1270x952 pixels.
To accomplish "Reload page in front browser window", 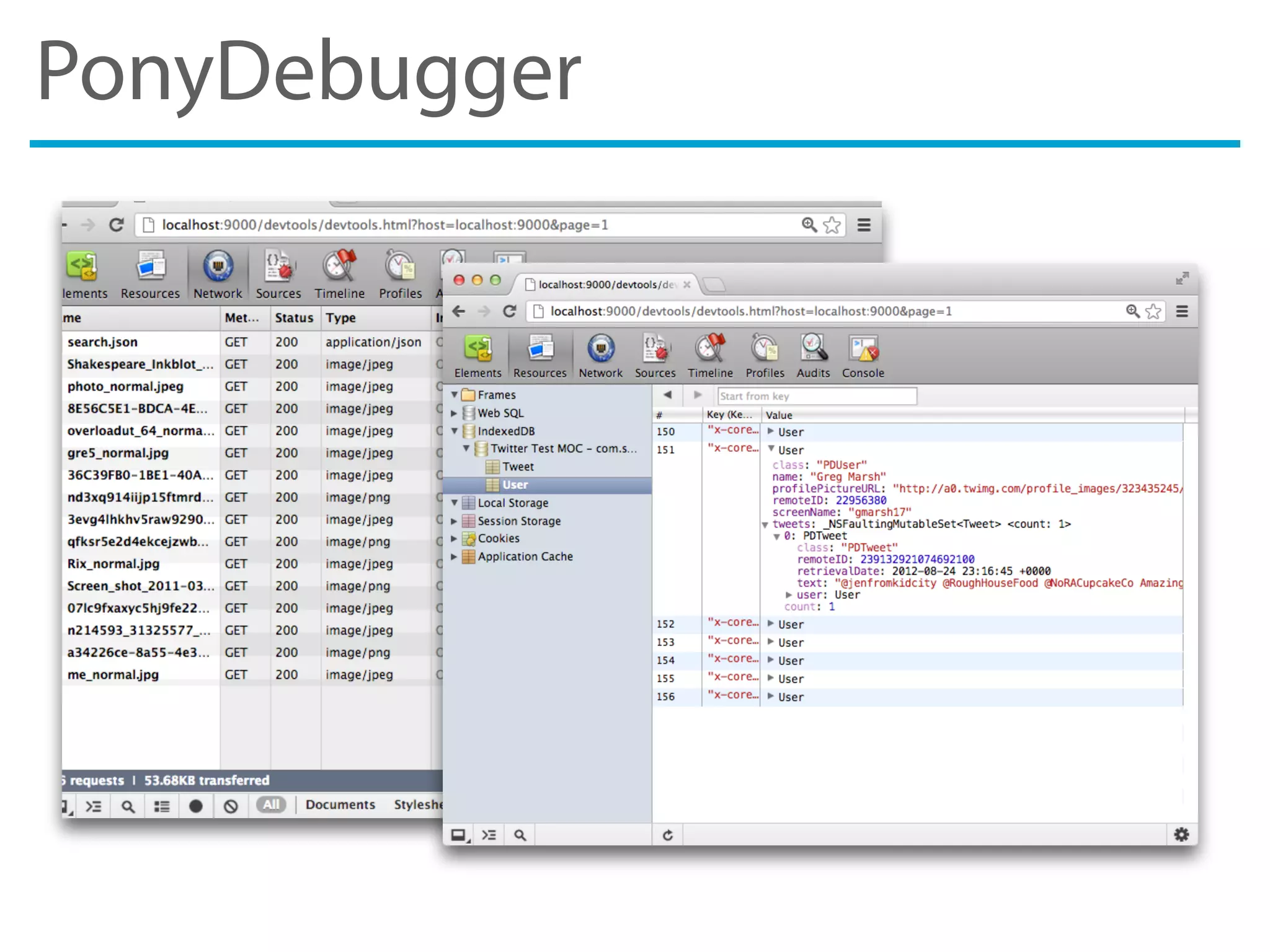I will click(x=510, y=311).
